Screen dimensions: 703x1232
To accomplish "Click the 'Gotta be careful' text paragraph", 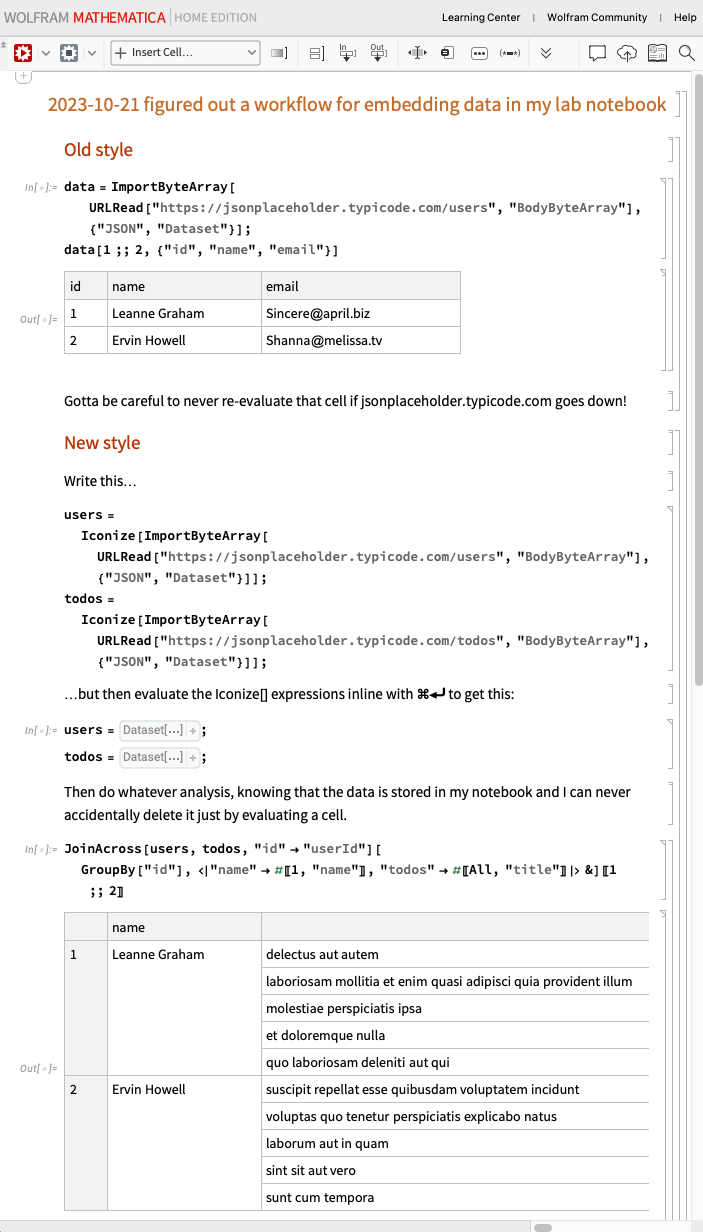I will [346, 401].
